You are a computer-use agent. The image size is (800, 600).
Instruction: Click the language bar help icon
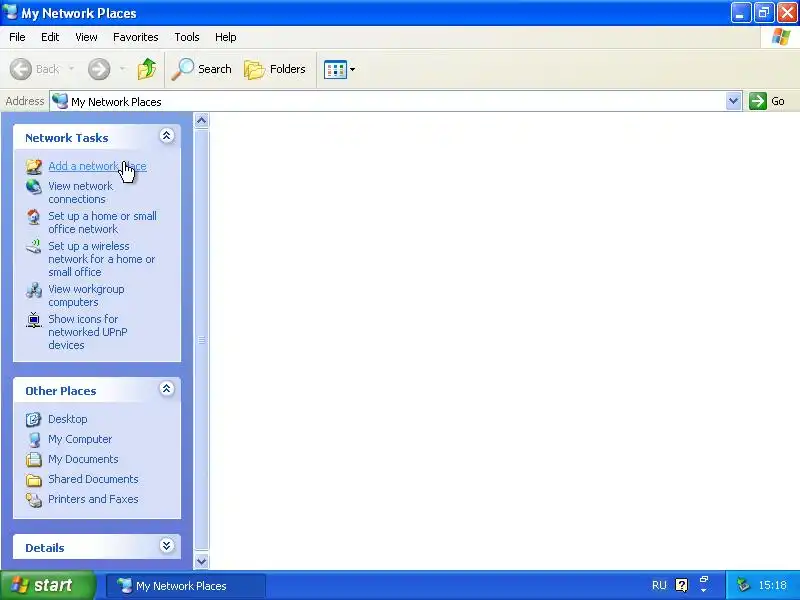[682, 585]
